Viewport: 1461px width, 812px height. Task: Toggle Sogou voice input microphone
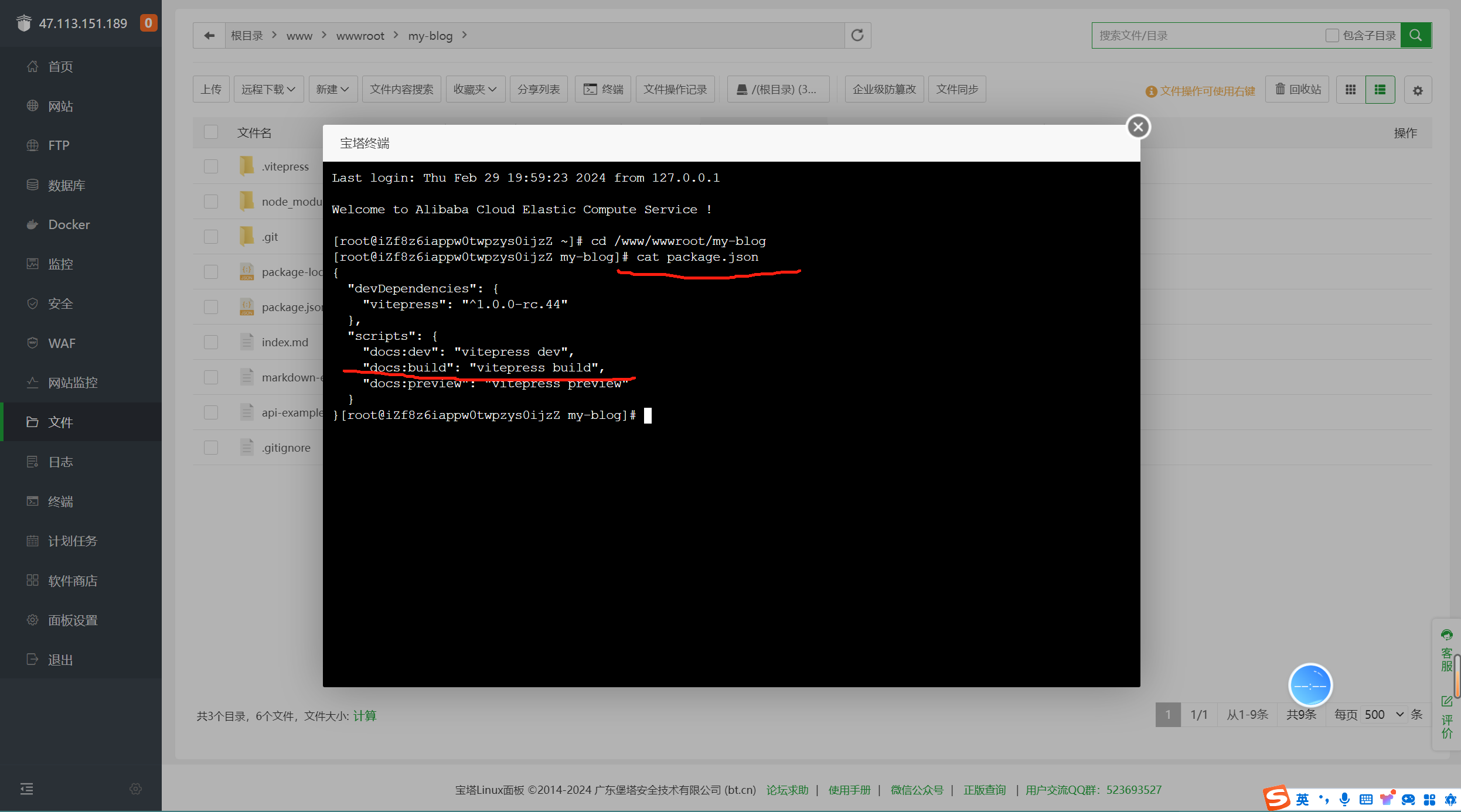[x=1345, y=799]
